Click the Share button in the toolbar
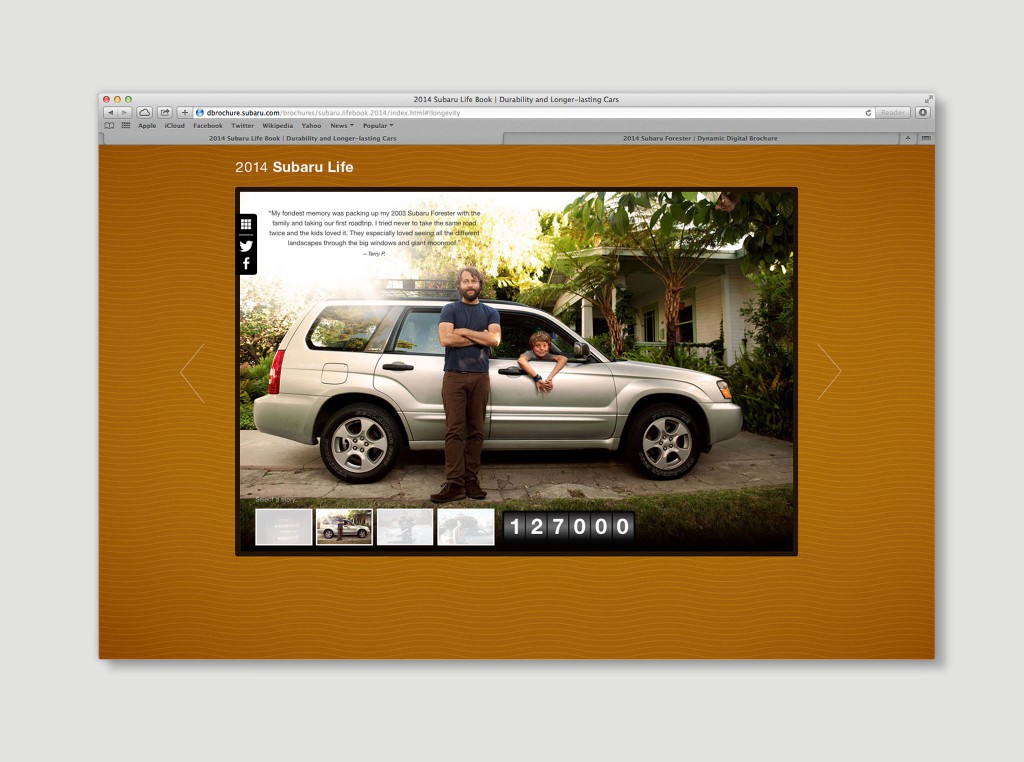The image size is (1024, 762). tap(165, 113)
